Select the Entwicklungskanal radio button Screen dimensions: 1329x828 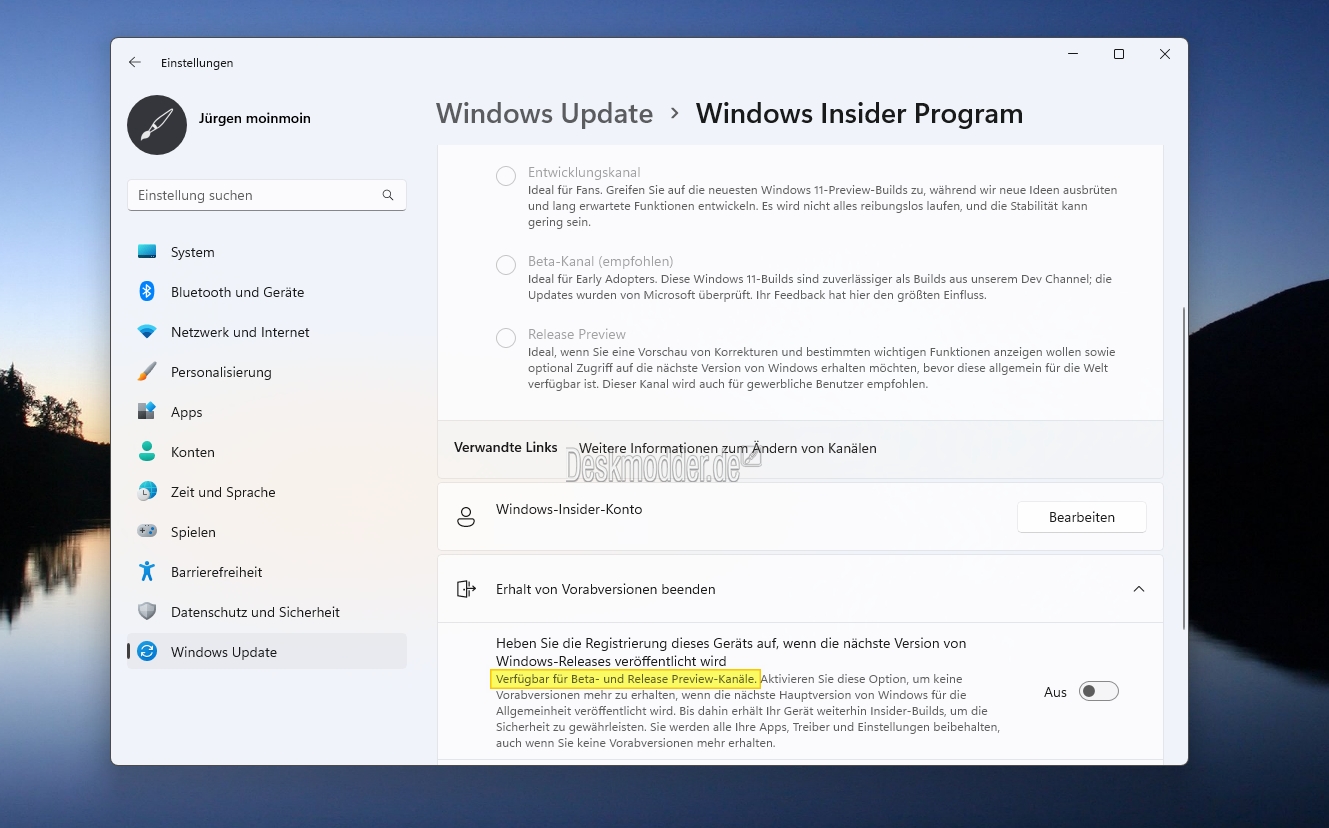coord(506,176)
